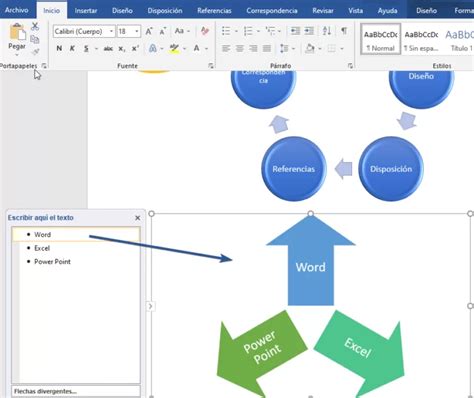Screen dimensions: 474x398
Task: Switch to the Referencias ribbon tab
Action: pyautogui.click(x=214, y=11)
